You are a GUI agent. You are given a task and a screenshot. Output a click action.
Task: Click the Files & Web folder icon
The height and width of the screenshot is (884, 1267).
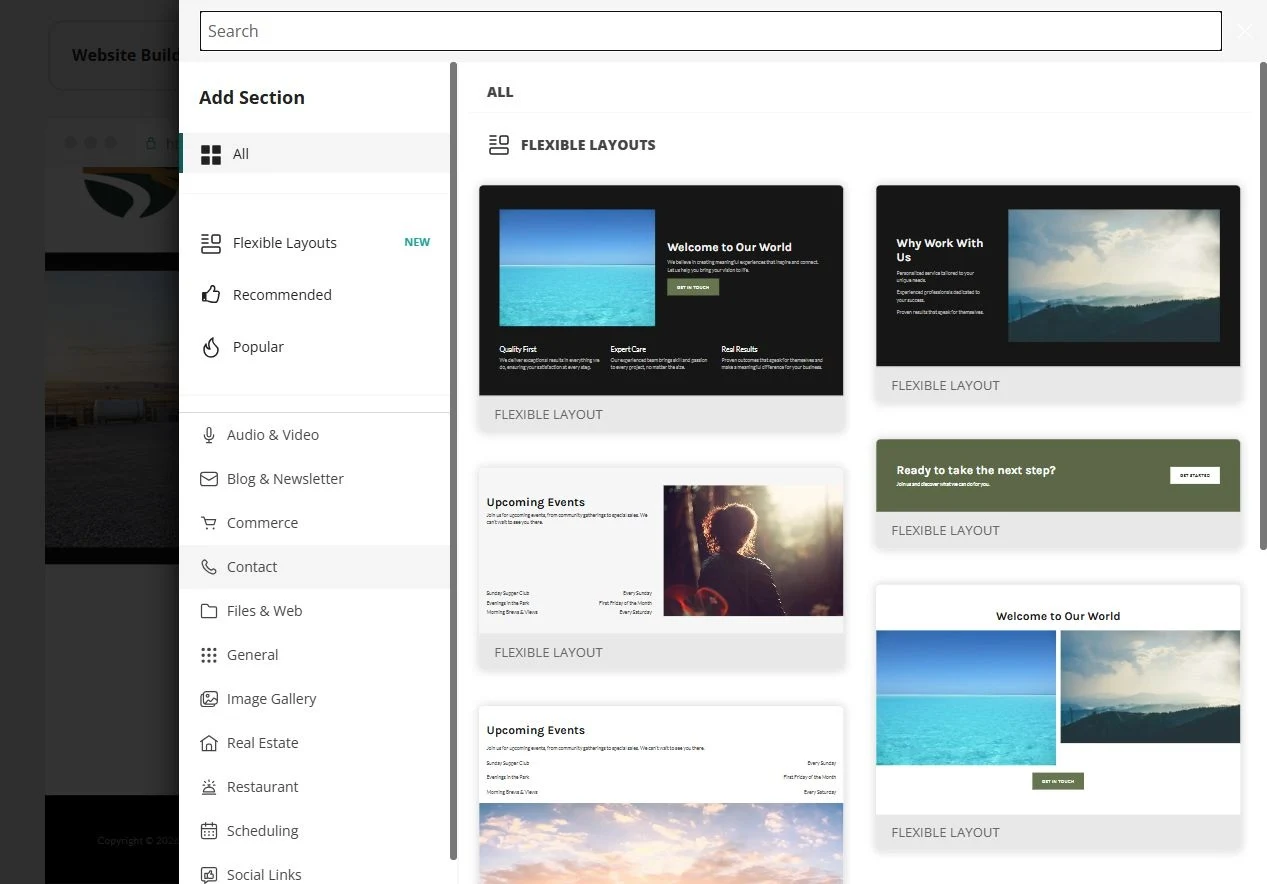click(209, 611)
